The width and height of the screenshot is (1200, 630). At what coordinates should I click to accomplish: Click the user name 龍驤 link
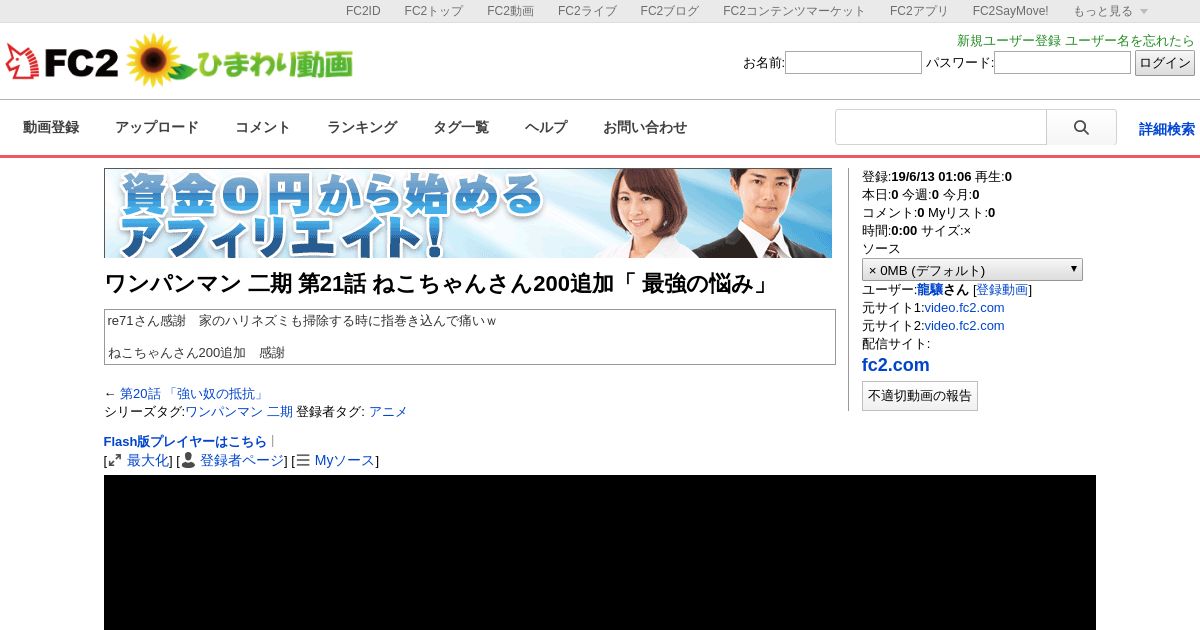click(930, 290)
